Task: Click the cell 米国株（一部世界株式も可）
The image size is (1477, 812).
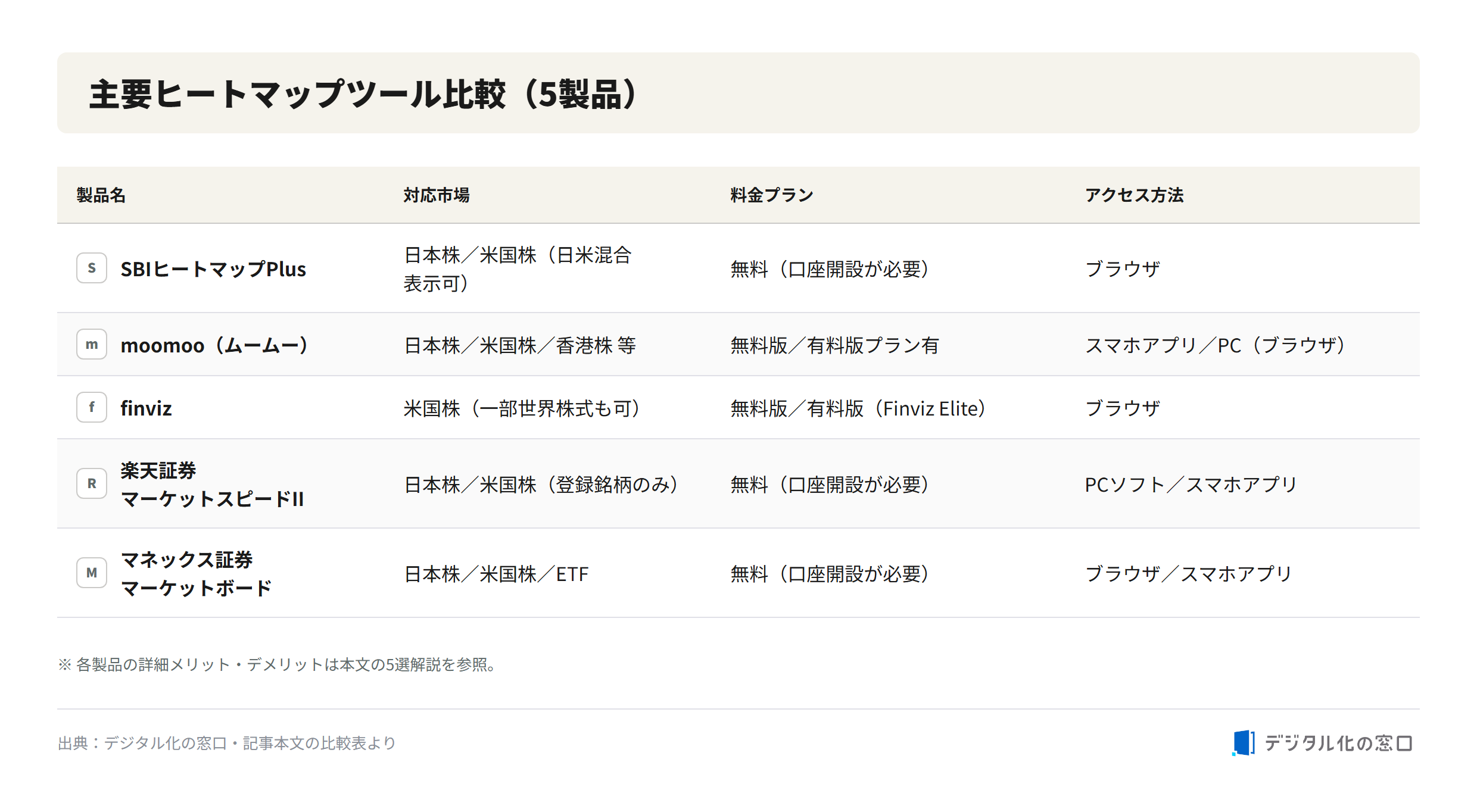Action: 522,408
